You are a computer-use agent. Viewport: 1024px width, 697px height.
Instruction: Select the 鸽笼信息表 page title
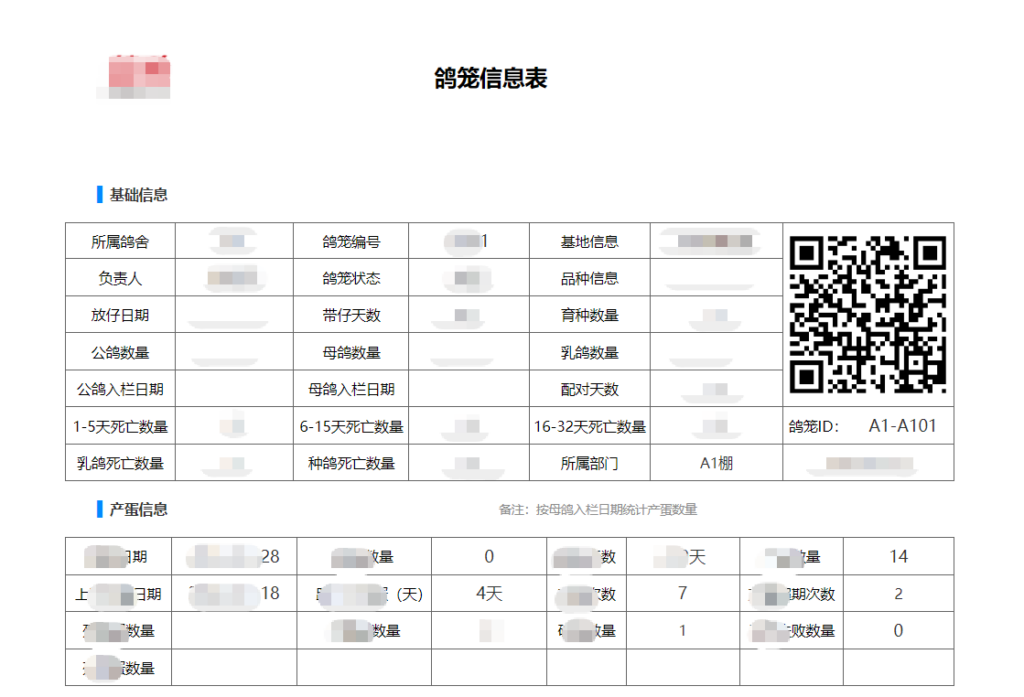tap(491, 79)
